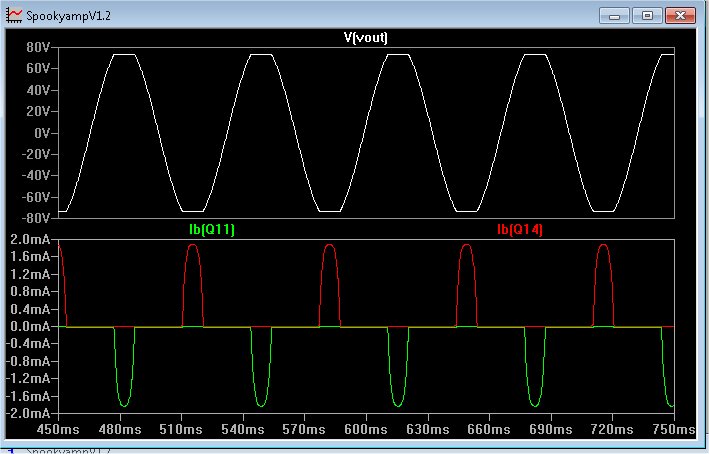Click the 720ms time axis label

click(x=612, y=429)
